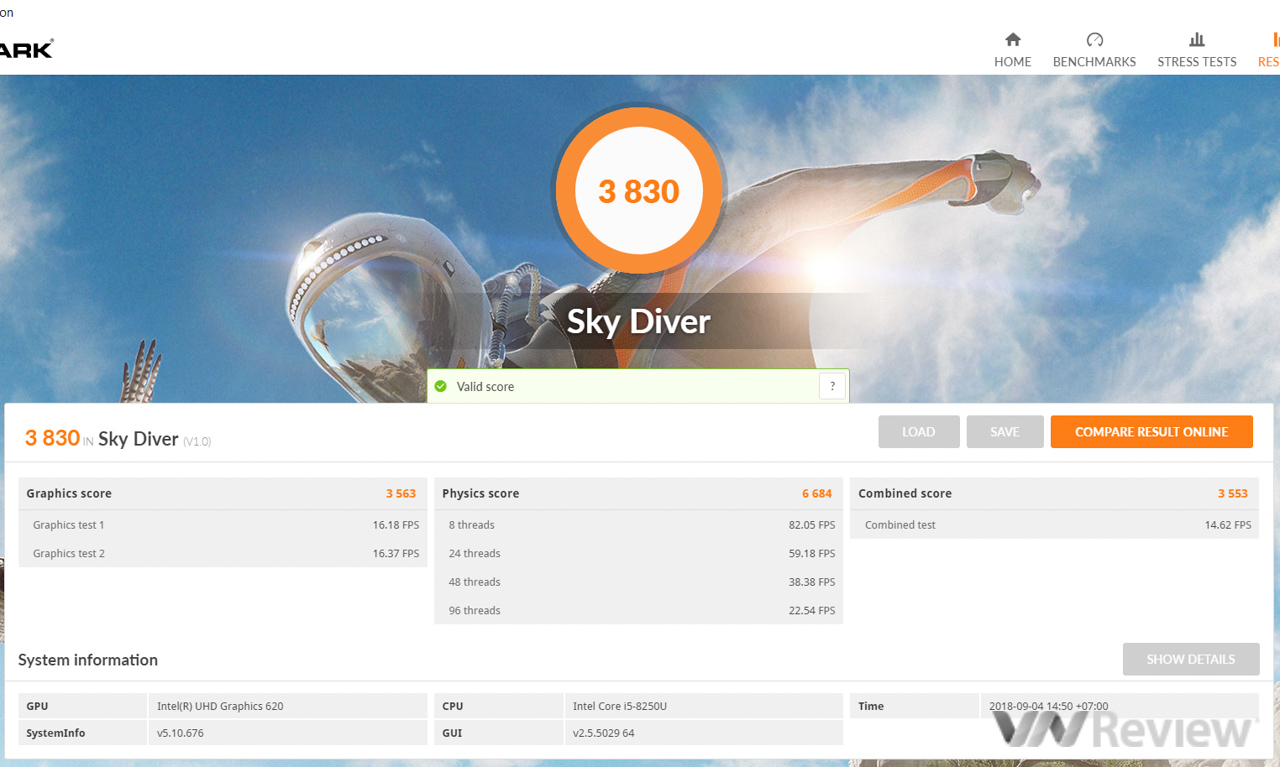Click the SystemInfo label cell
This screenshot has height=767, width=1280.
click(x=83, y=733)
